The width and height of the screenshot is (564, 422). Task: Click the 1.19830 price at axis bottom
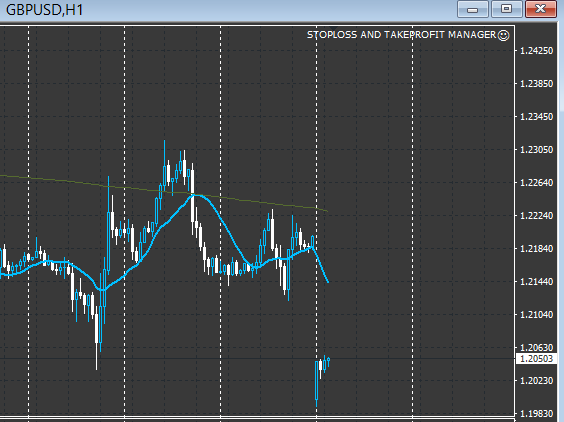pos(536,414)
